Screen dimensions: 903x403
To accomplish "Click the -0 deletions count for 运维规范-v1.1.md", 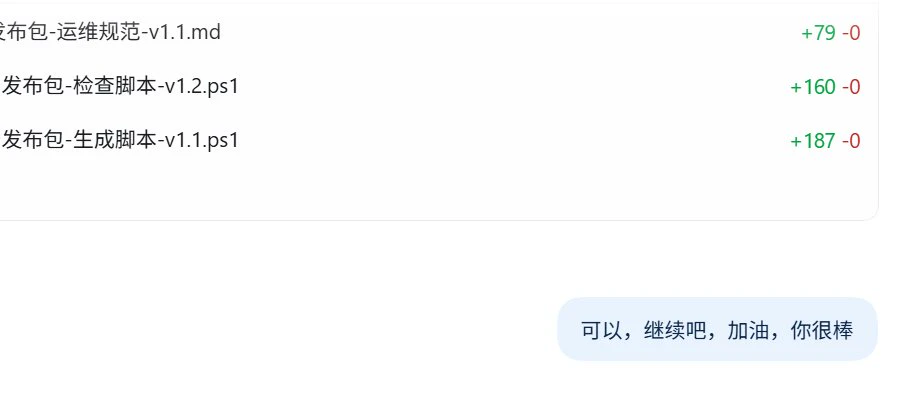I will tap(851, 33).
